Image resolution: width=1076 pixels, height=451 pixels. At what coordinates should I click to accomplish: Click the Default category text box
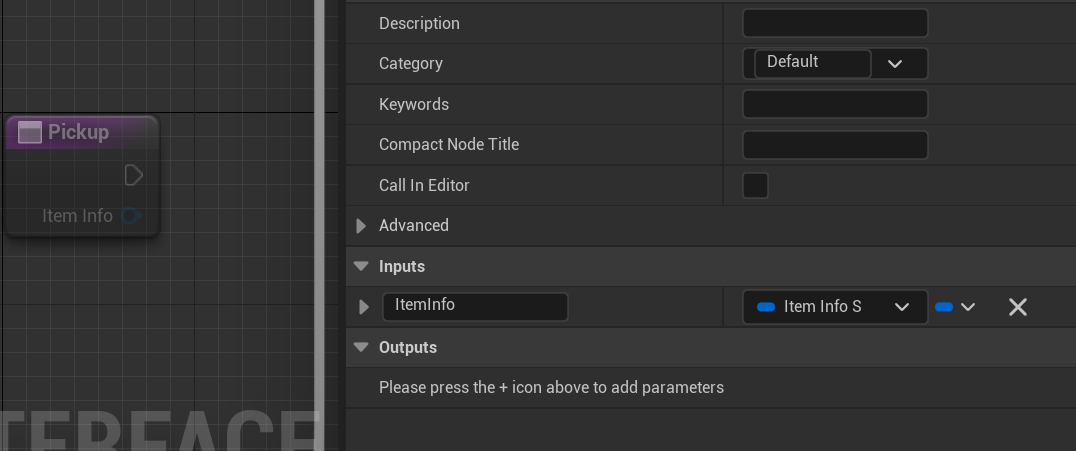811,63
